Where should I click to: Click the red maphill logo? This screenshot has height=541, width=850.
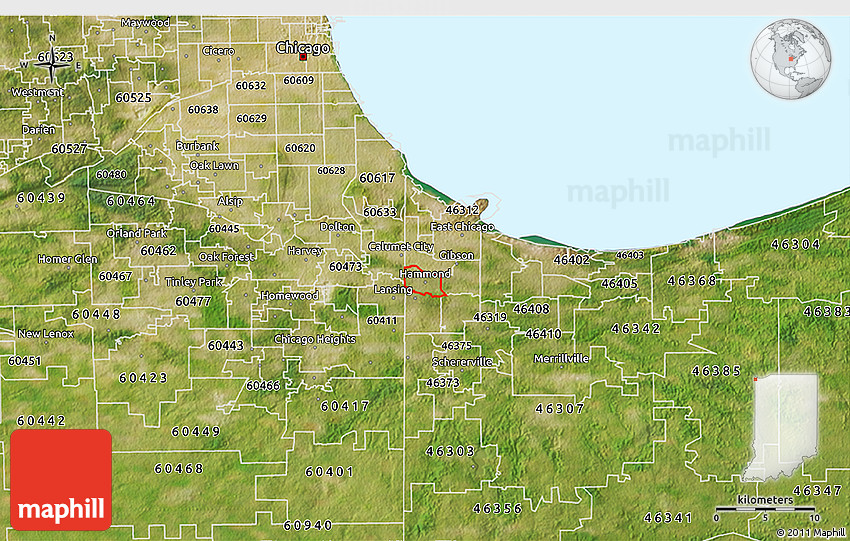click(61, 479)
